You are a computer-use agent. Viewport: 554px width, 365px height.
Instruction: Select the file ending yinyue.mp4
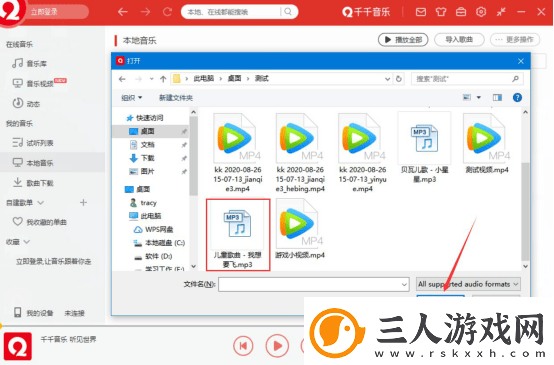pos(362,153)
